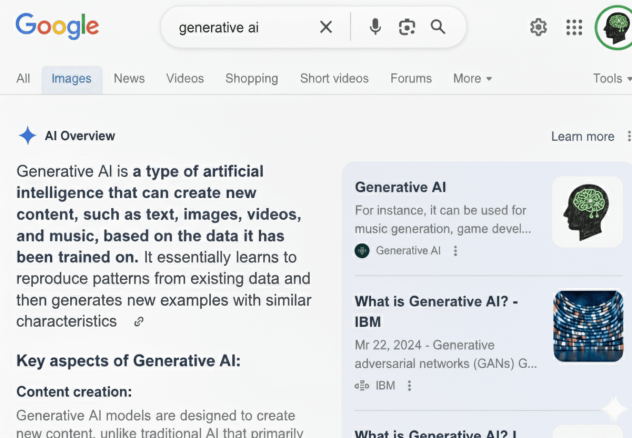This screenshot has width=632, height=438.
Task: Click the Generative AI source favicon
Action: 362,251
